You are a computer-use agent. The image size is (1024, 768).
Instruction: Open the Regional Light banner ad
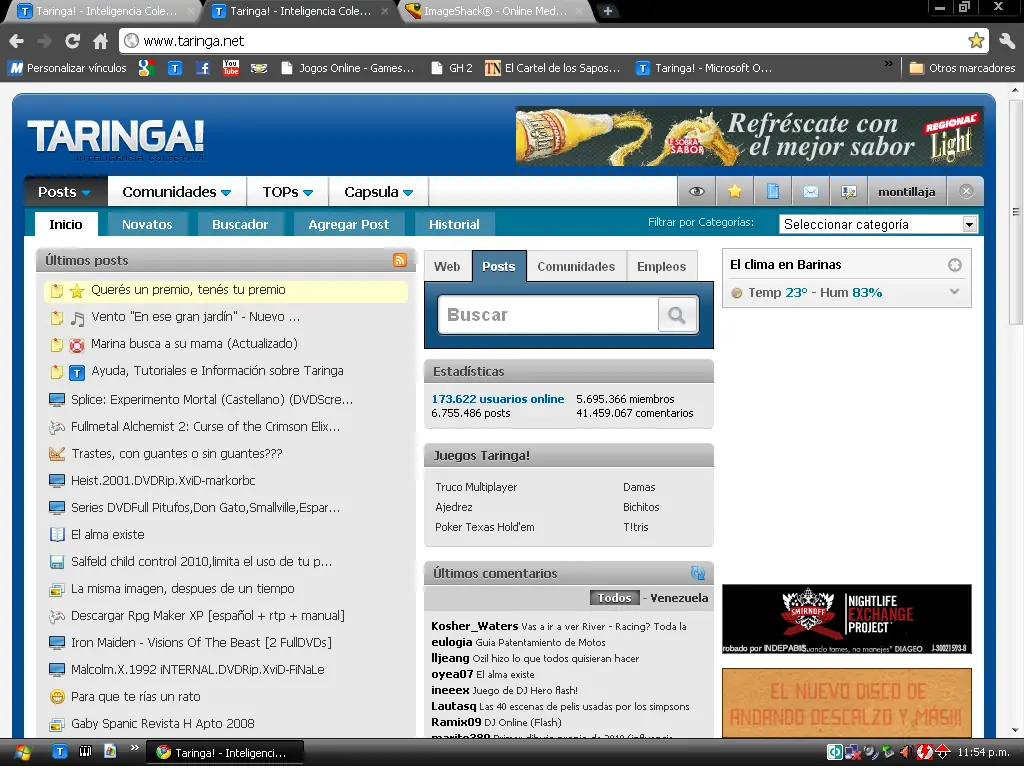coord(749,136)
